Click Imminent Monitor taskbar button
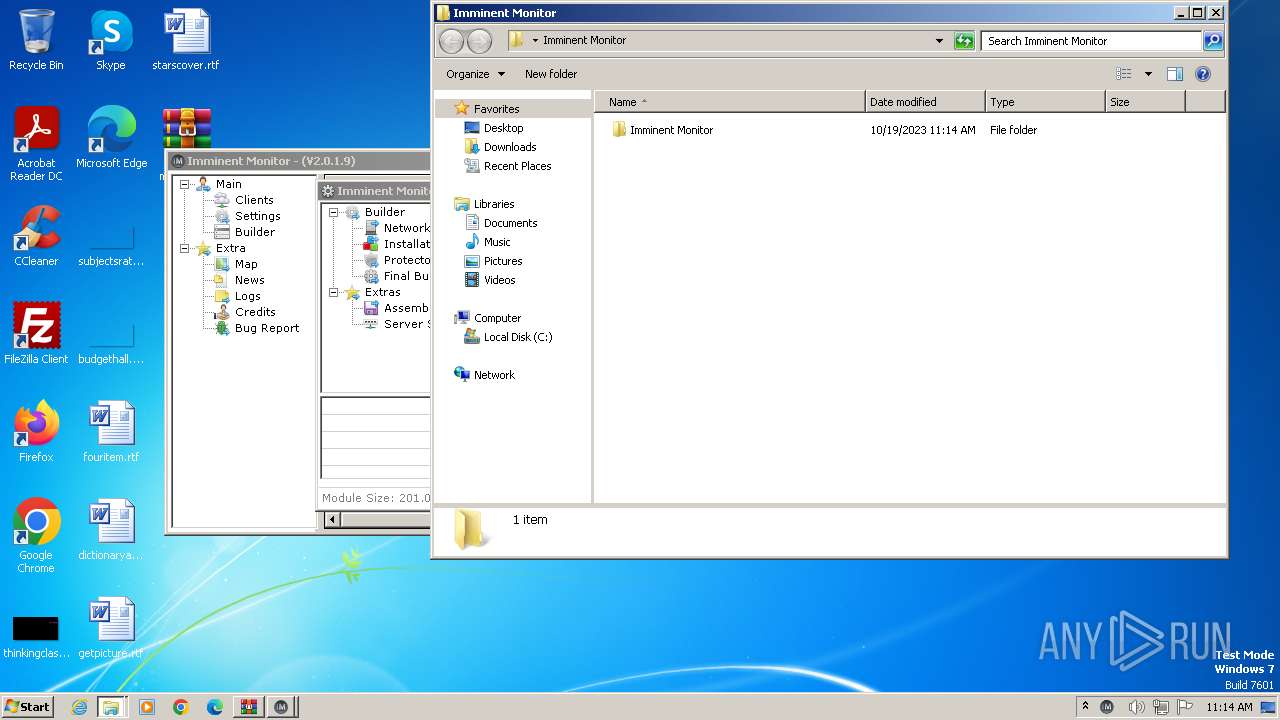The width and height of the screenshot is (1280, 720). (281, 707)
